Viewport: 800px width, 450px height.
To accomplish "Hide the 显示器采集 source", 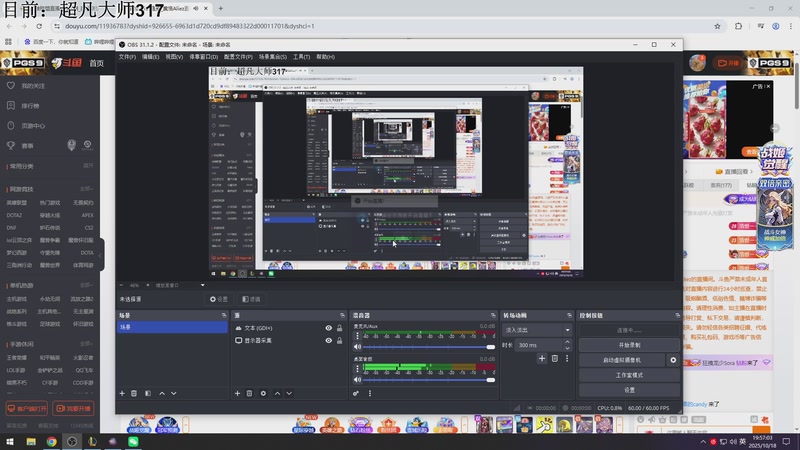I will (329, 340).
